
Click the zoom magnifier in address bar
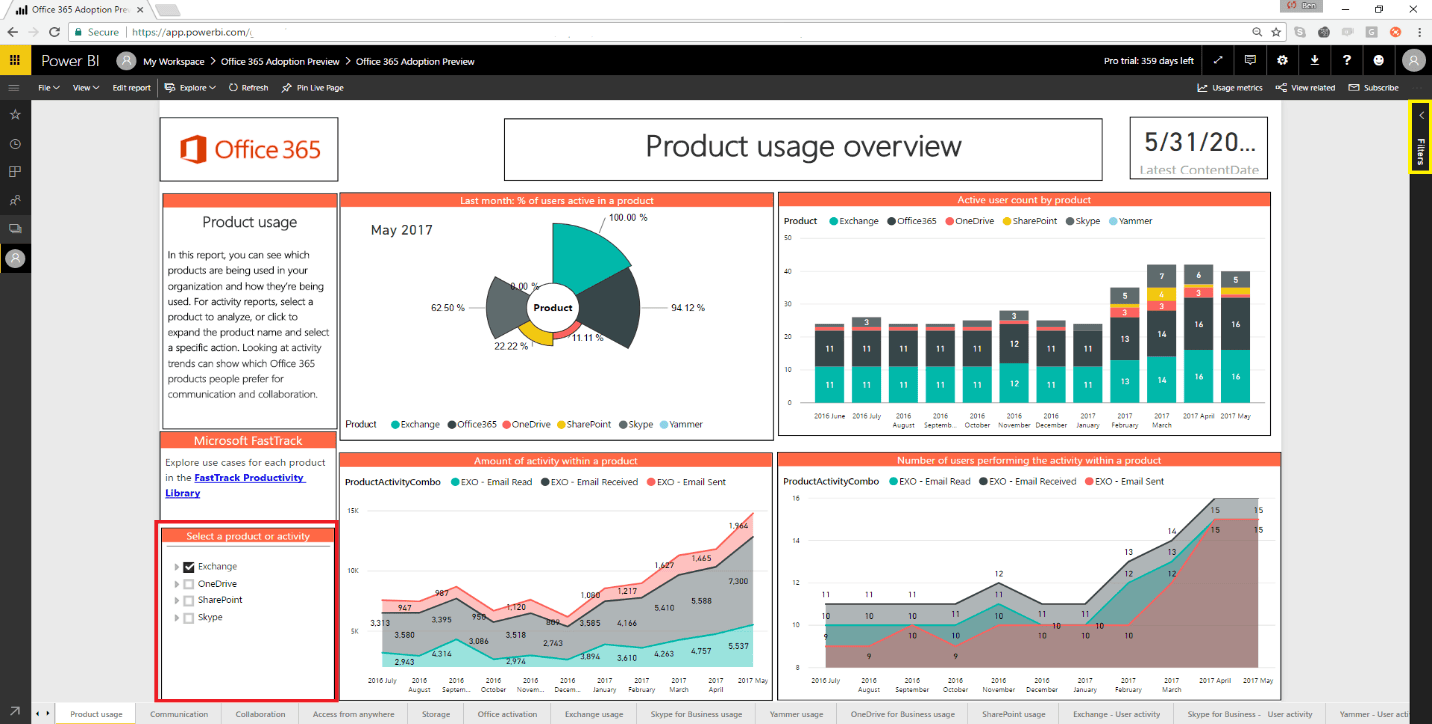(1255, 32)
